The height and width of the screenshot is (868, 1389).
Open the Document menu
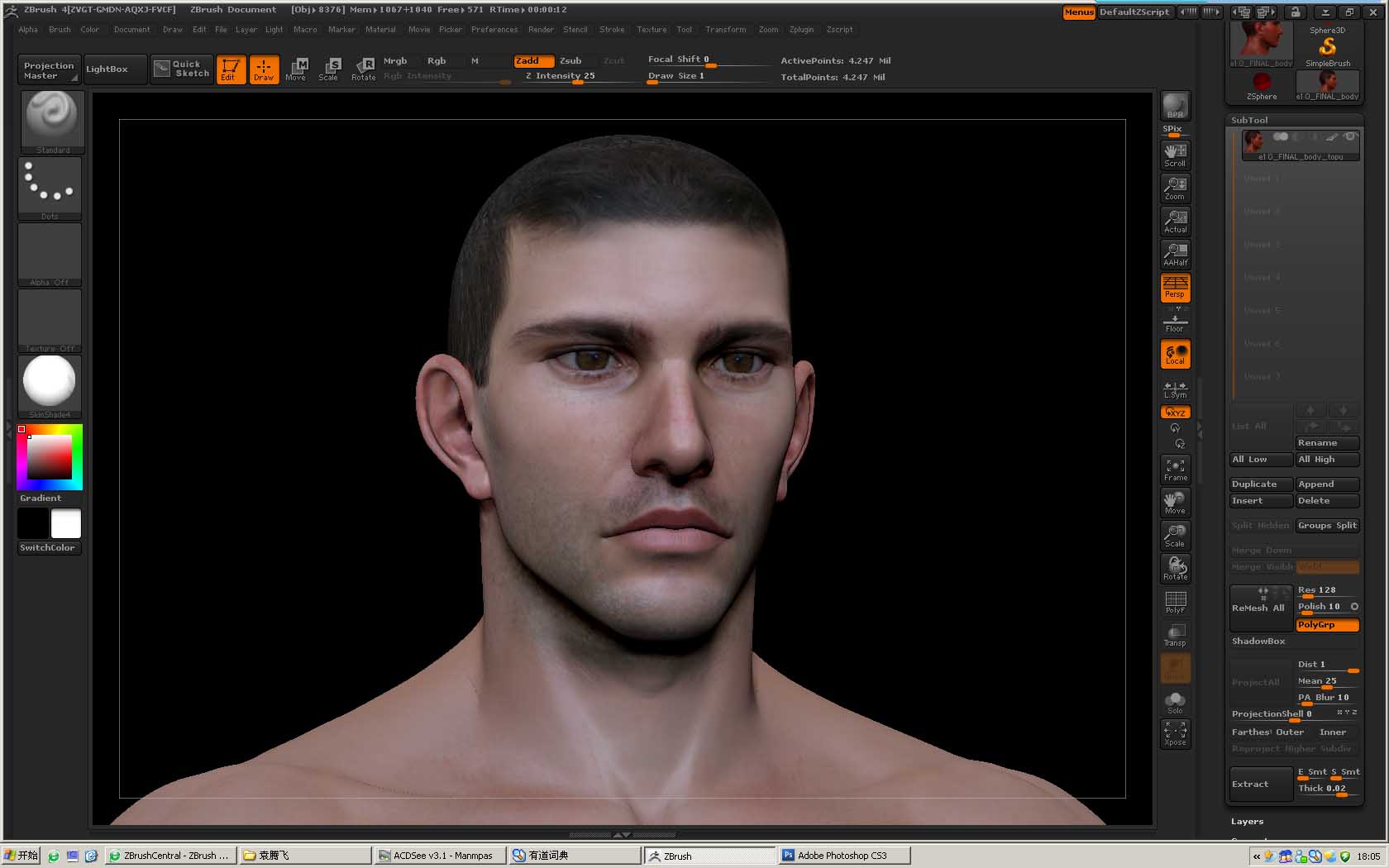pos(132,30)
